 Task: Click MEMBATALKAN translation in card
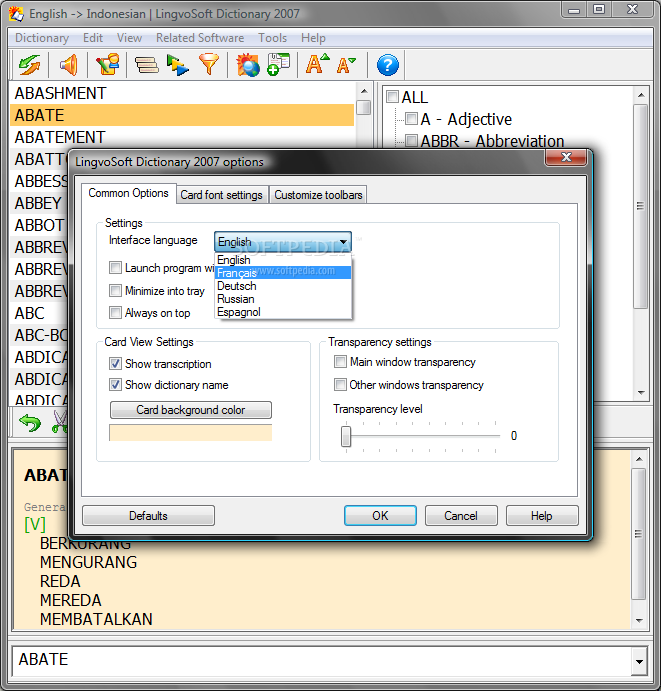coord(96,619)
